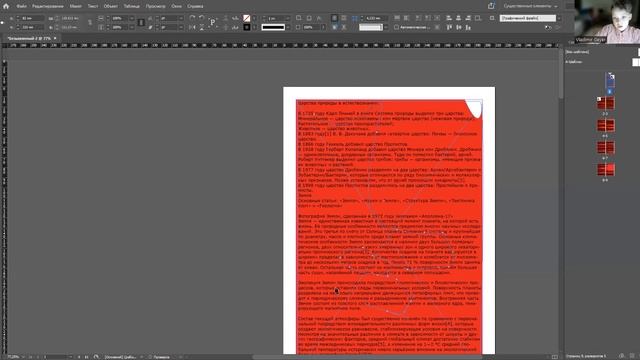Select spread 6-7 thumbnail in Pages panel
640x360 pixels.
pos(606,147)
